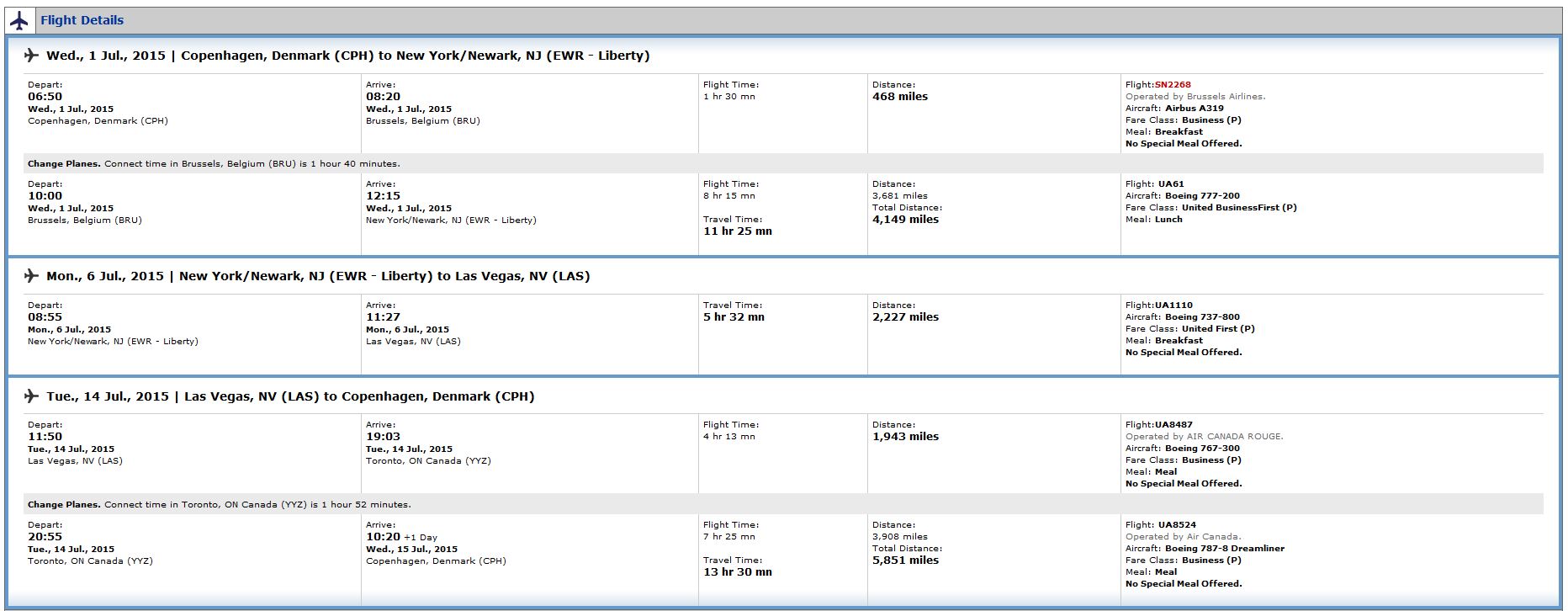Click 'Operated by Brussels Airlines.' text
This screenshot has height=611, width=1568.
(1195, 97)
